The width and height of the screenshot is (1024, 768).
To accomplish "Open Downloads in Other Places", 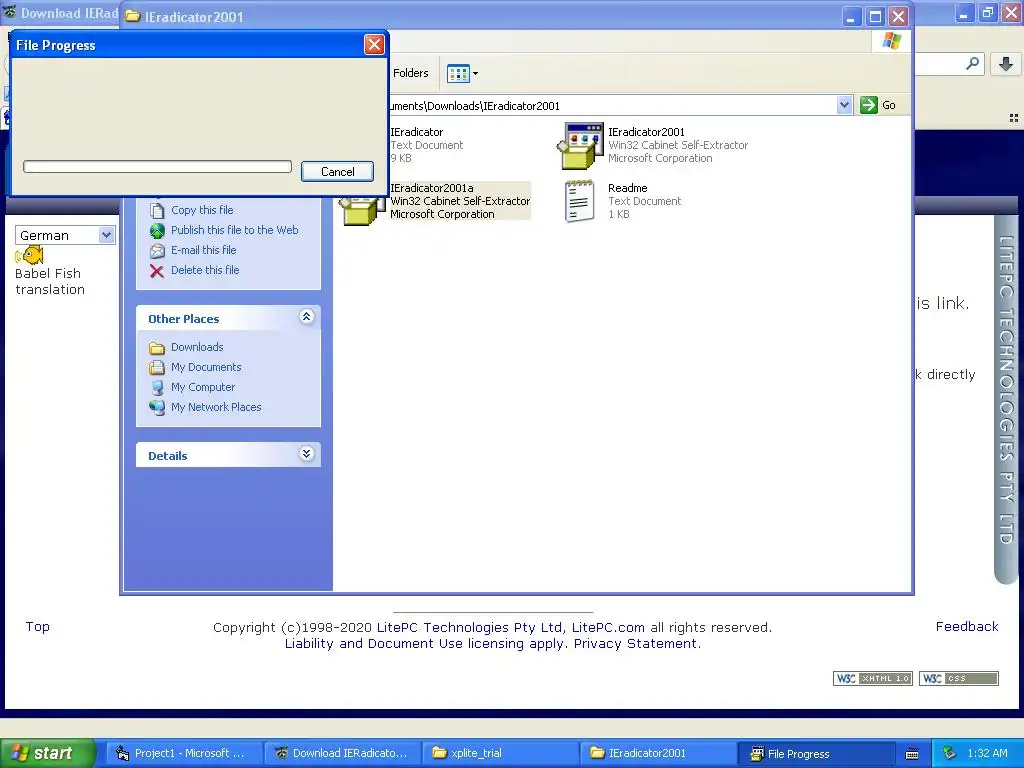I will (197, 347).
